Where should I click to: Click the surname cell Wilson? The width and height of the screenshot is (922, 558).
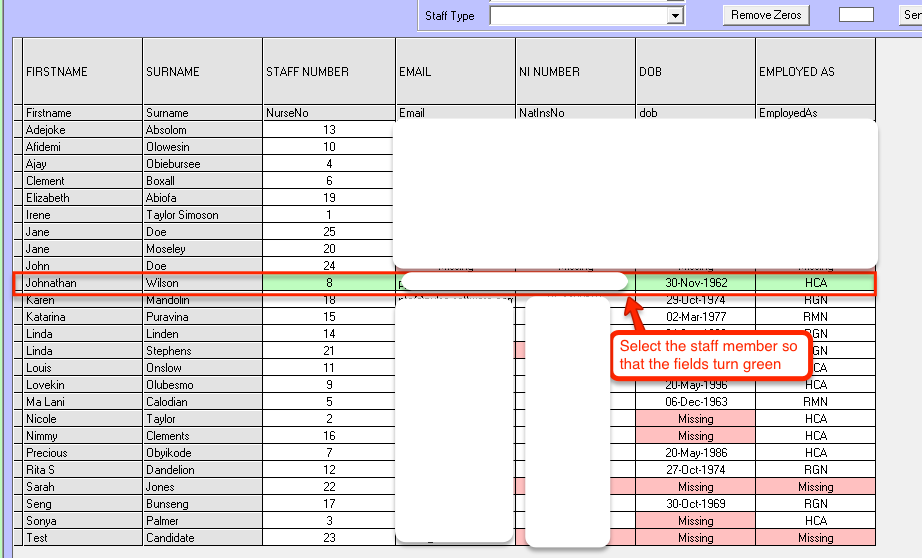coord(203,283)
